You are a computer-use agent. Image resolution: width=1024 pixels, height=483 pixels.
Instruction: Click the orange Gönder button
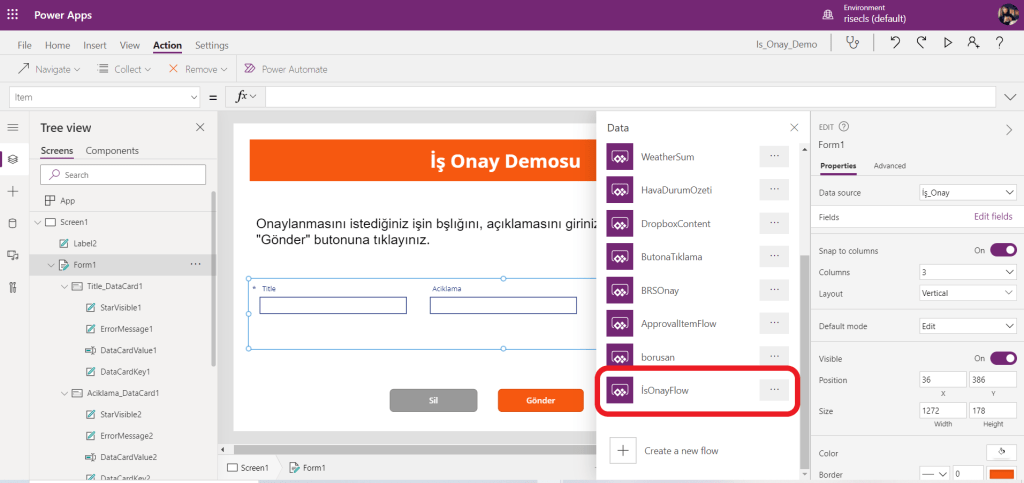540,400
